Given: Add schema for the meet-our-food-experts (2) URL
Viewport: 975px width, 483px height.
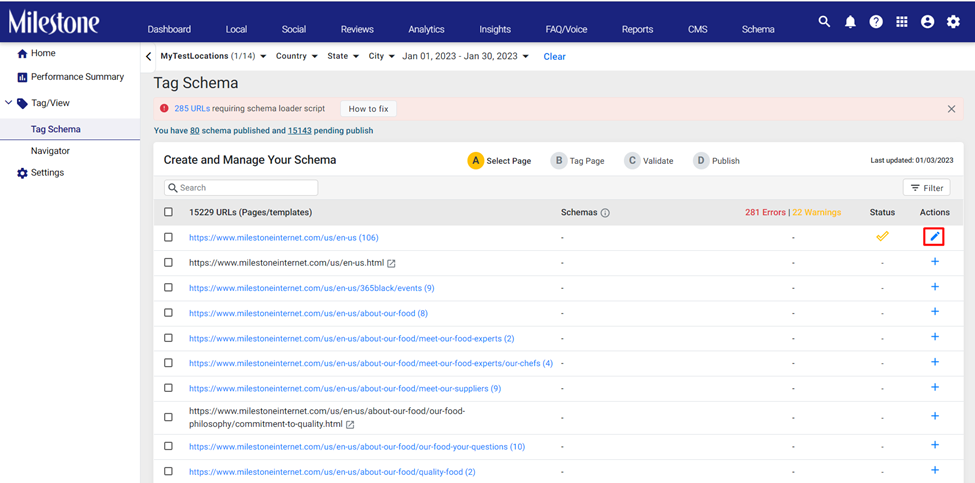Looking at the screenshot, I should [935, 337].
